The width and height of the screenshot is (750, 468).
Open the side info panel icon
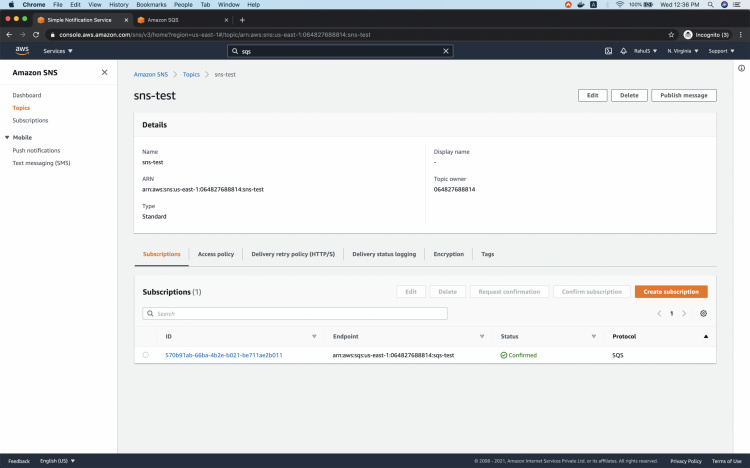(741, 68)
